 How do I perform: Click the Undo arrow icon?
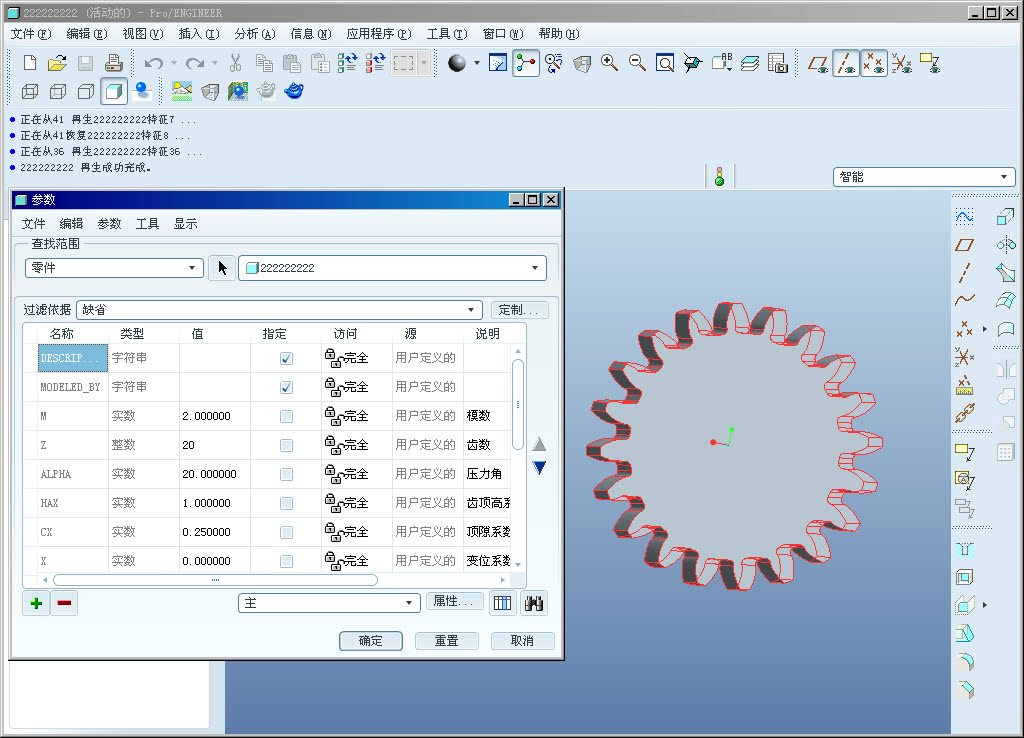[x=153, y=63]
